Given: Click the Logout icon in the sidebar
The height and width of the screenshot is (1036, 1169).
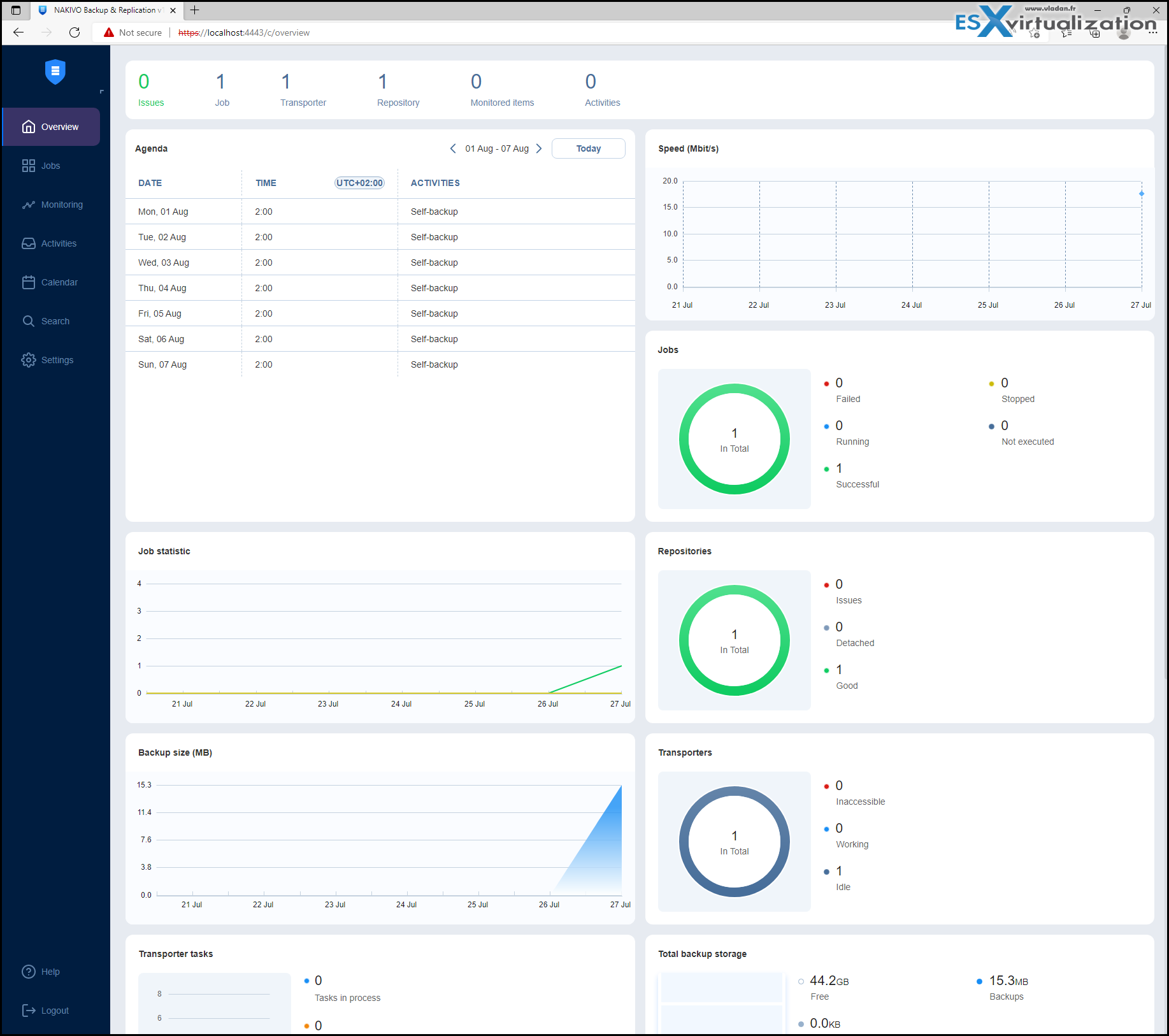Looking at the screenshot, I should pos(29,1011).
